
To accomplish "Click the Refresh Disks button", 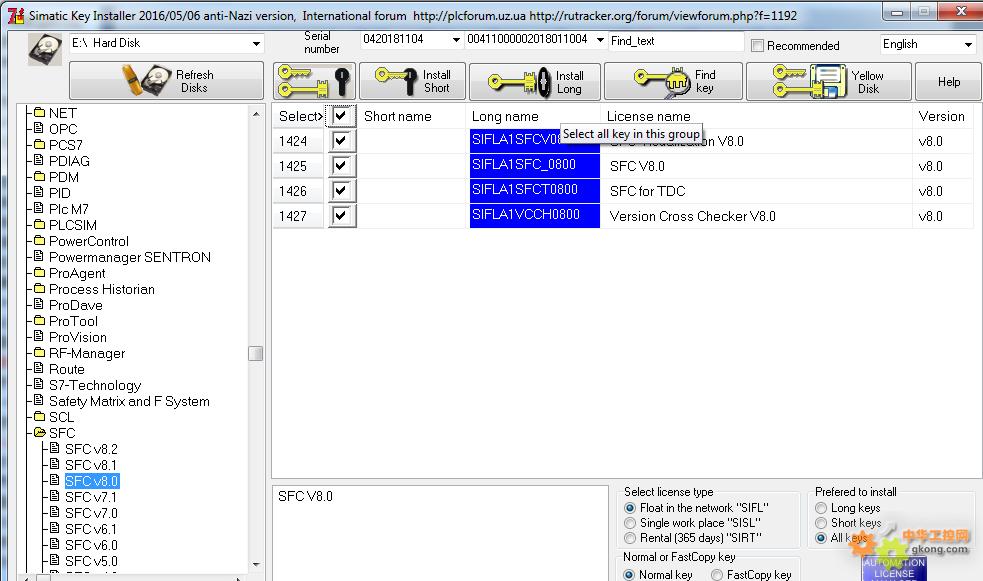I will coord(166,81).
